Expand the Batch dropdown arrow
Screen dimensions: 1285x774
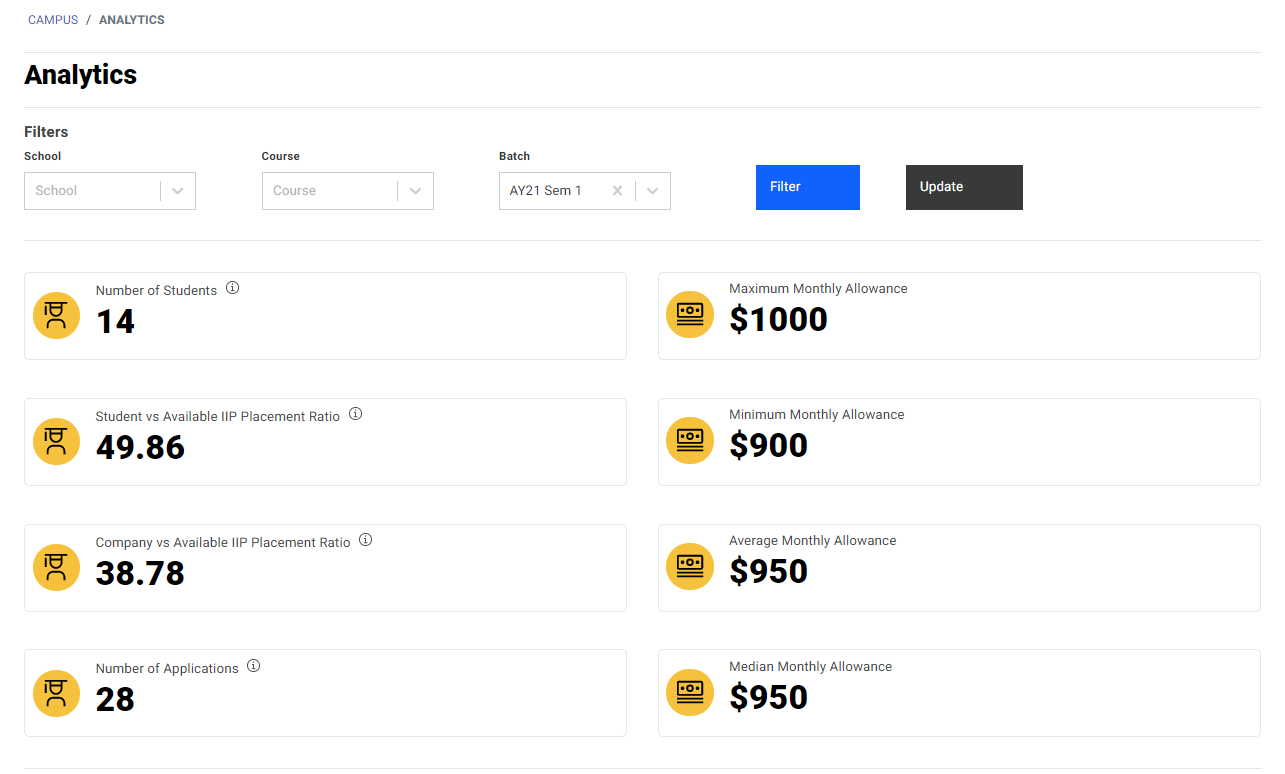coord(653,191)
